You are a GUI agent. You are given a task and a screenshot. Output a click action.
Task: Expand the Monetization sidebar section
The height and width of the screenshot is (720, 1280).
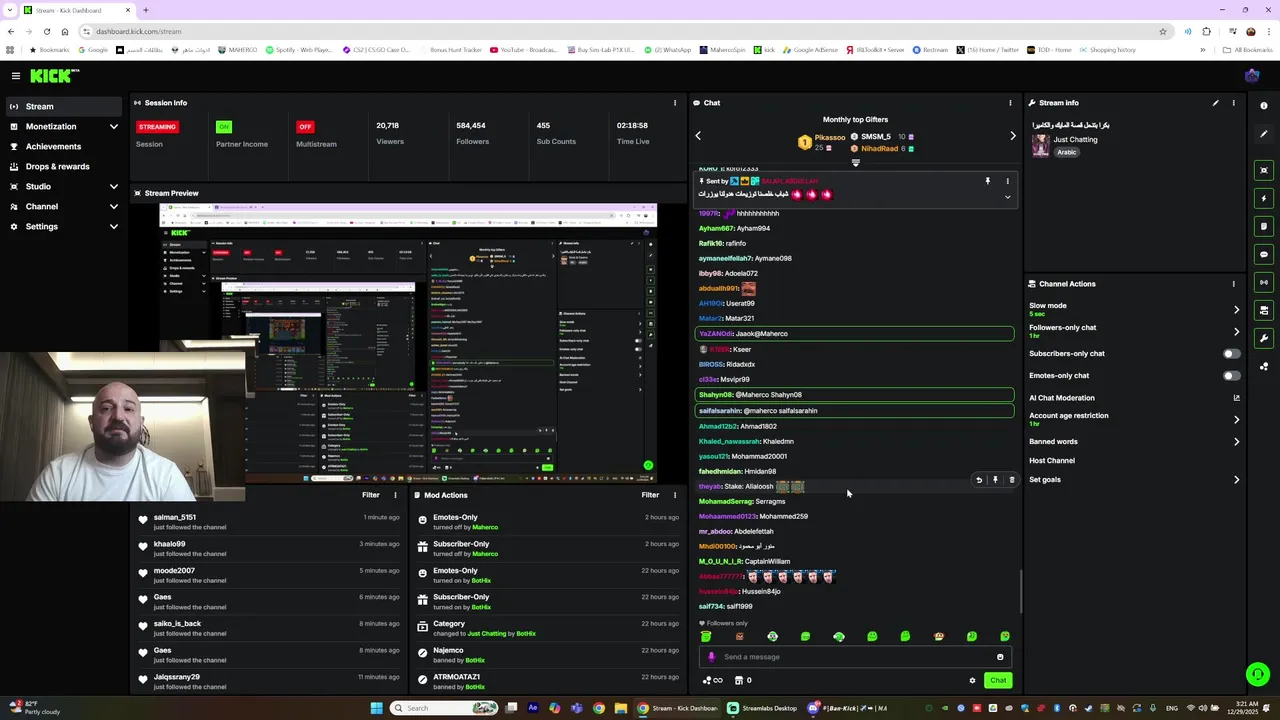coord(113,127)
